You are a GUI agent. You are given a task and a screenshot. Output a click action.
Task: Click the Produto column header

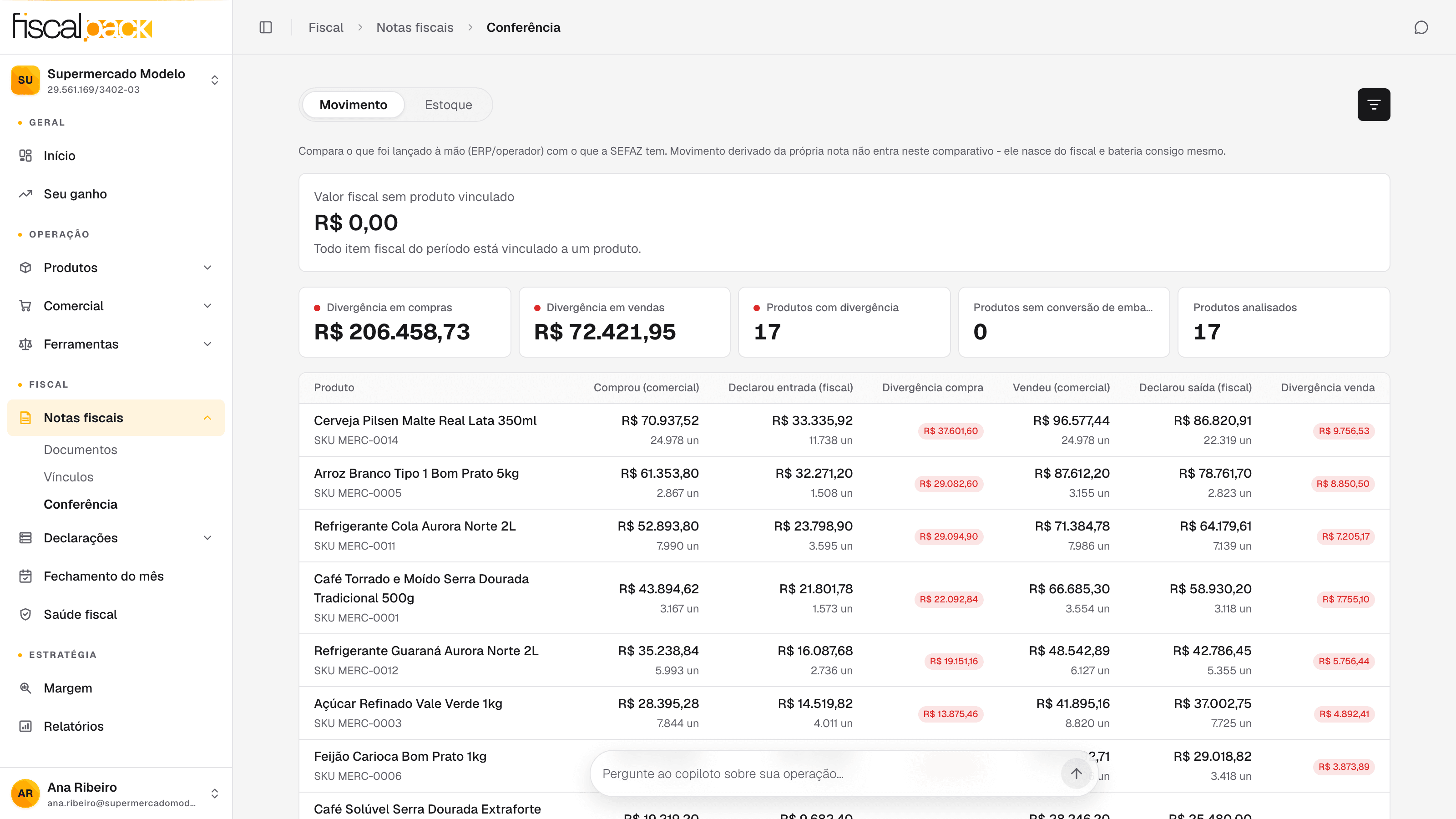pos(334,388)
